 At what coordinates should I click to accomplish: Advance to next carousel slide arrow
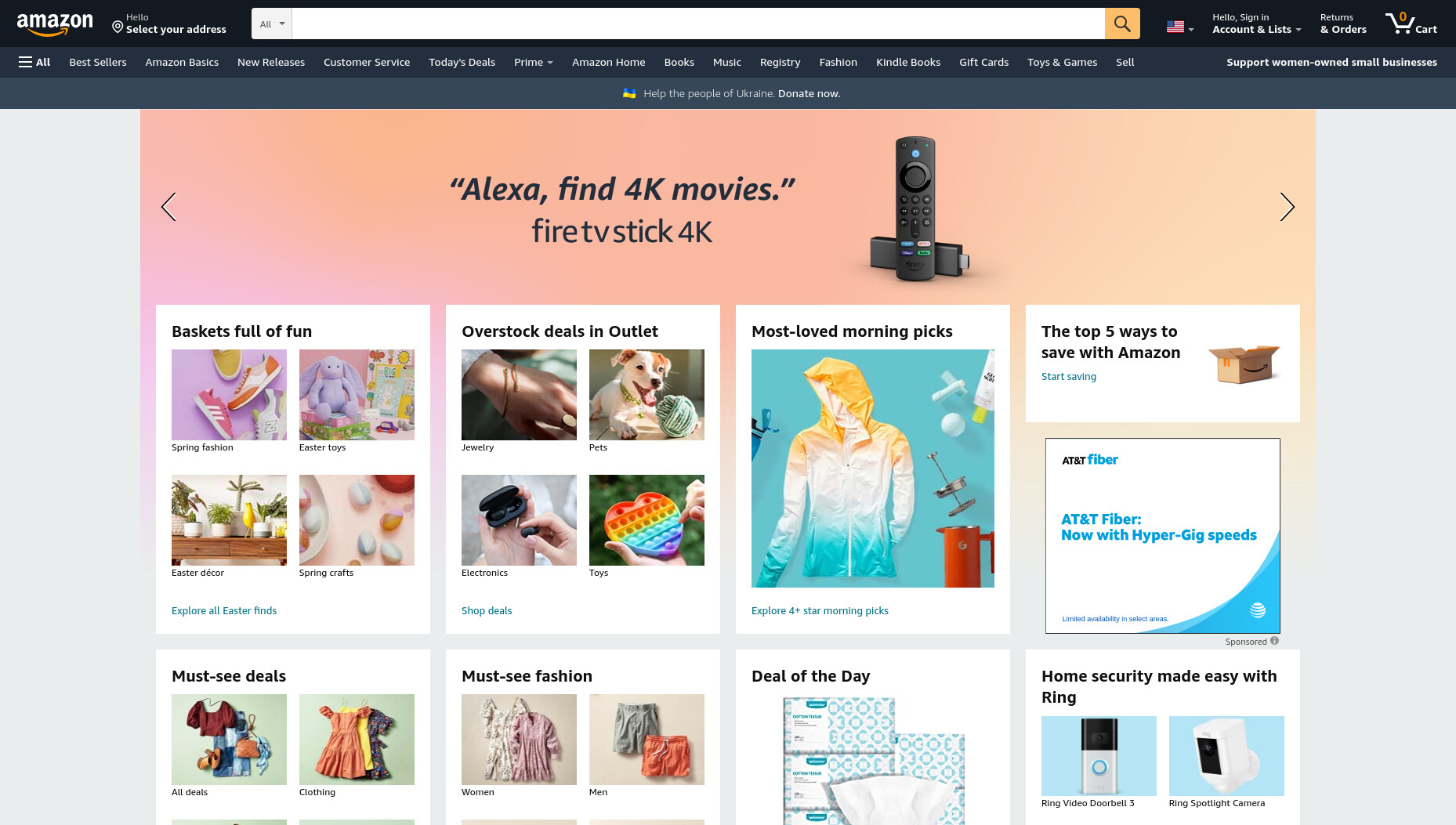(x=1287, y=207)
